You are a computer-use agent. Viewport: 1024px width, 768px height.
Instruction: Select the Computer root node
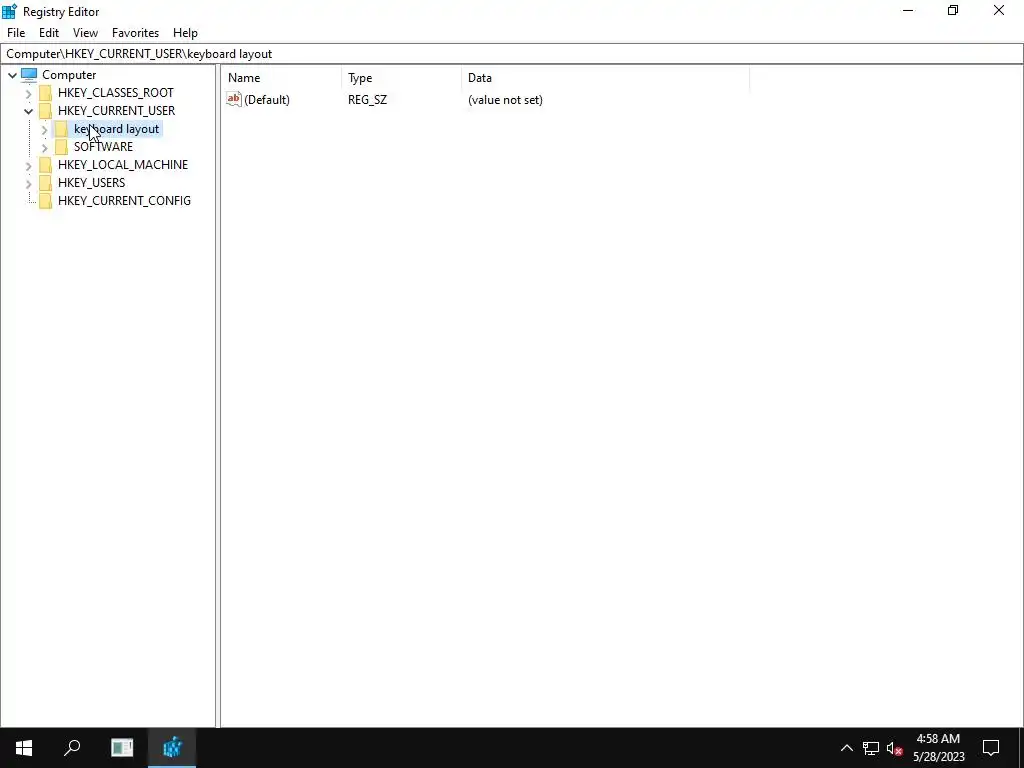(x=69, y=75)
